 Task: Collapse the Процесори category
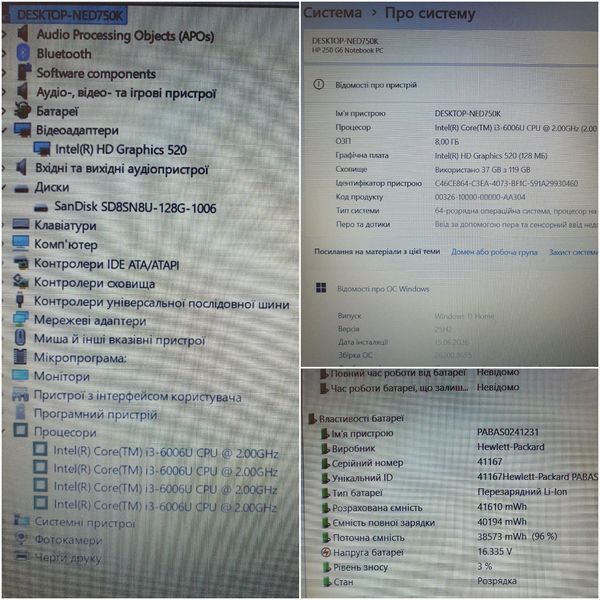(x=5, y=431)
